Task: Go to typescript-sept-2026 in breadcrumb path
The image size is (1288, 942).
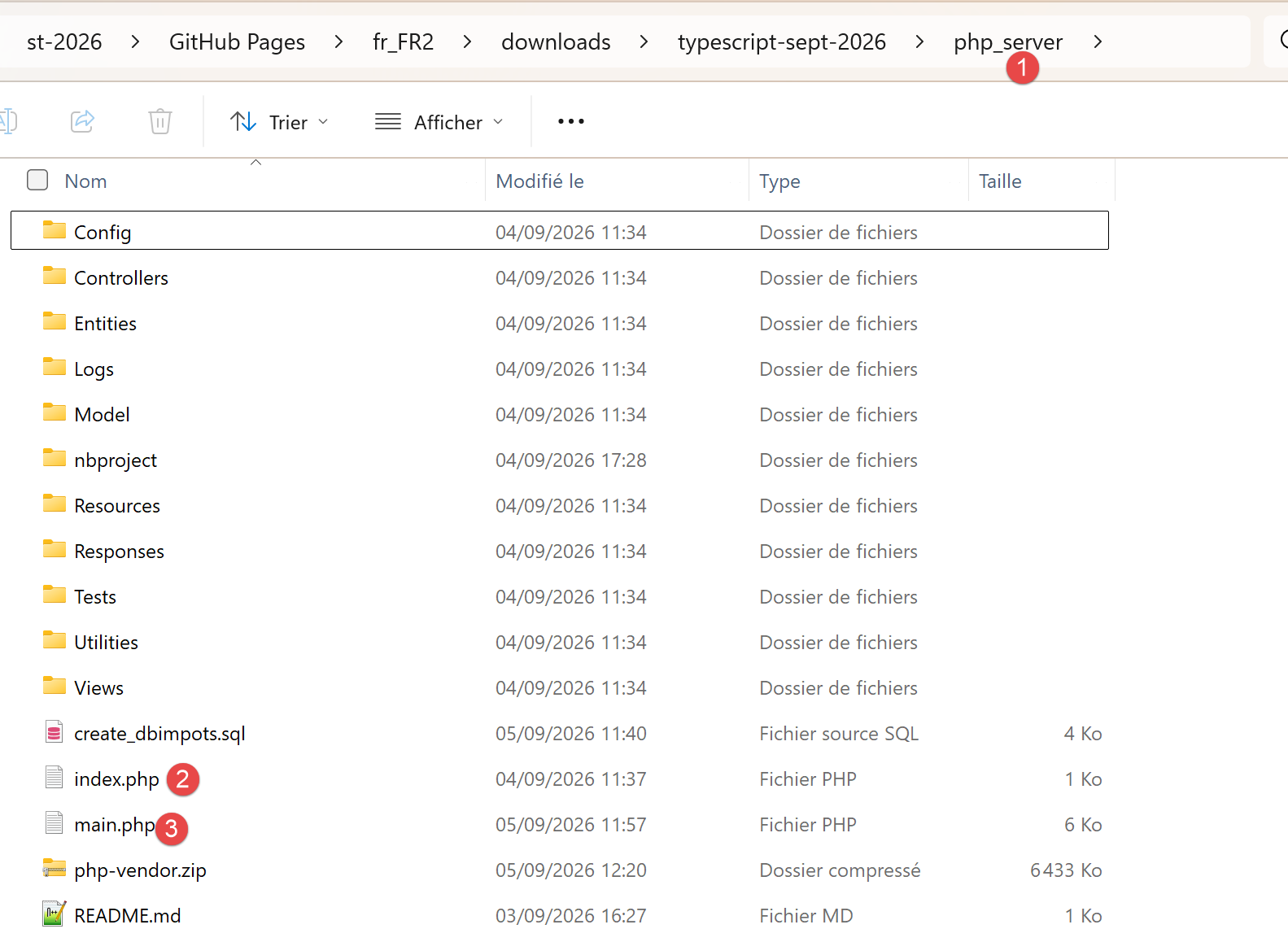Action: [x=782, y=41]
